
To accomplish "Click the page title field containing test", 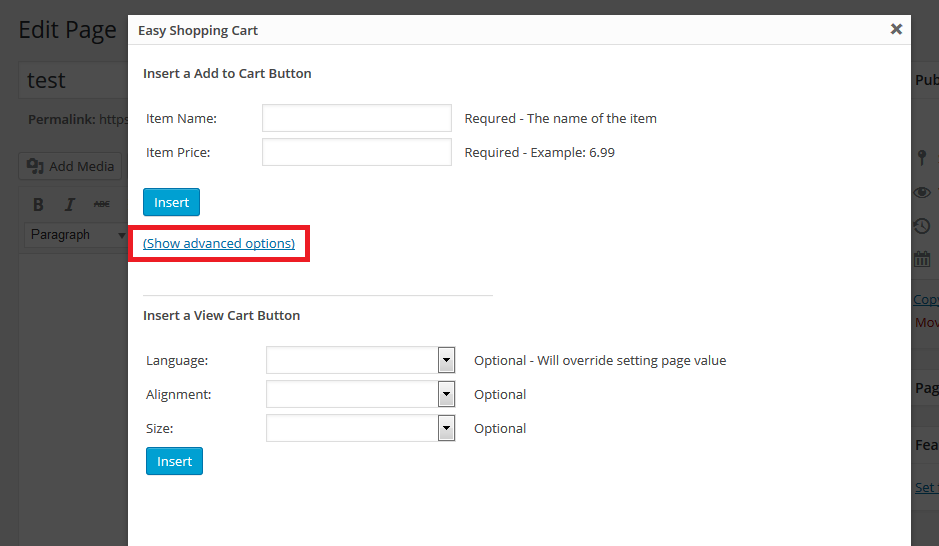I will 73,80.
